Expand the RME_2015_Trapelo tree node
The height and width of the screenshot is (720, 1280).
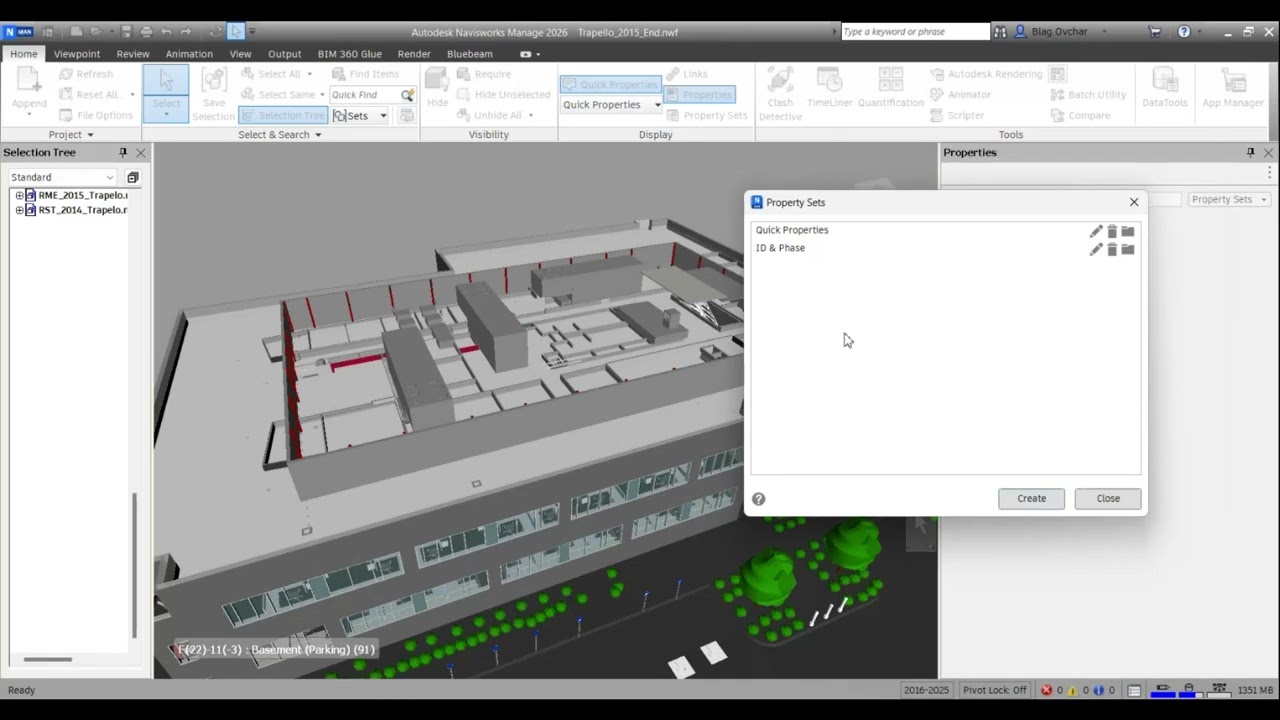(x=19, y=196)
